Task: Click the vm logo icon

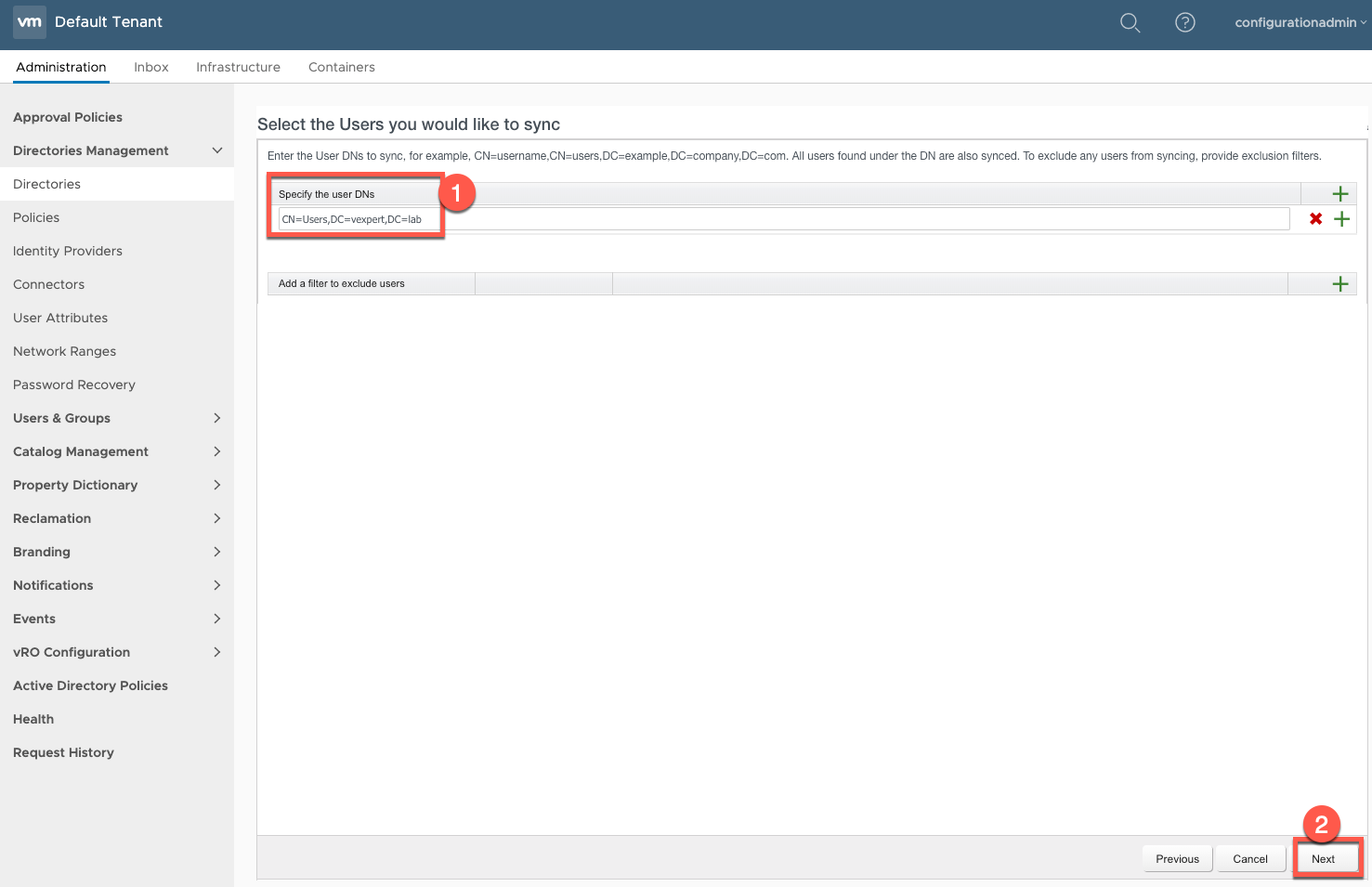Action: (x=30, y=22)
